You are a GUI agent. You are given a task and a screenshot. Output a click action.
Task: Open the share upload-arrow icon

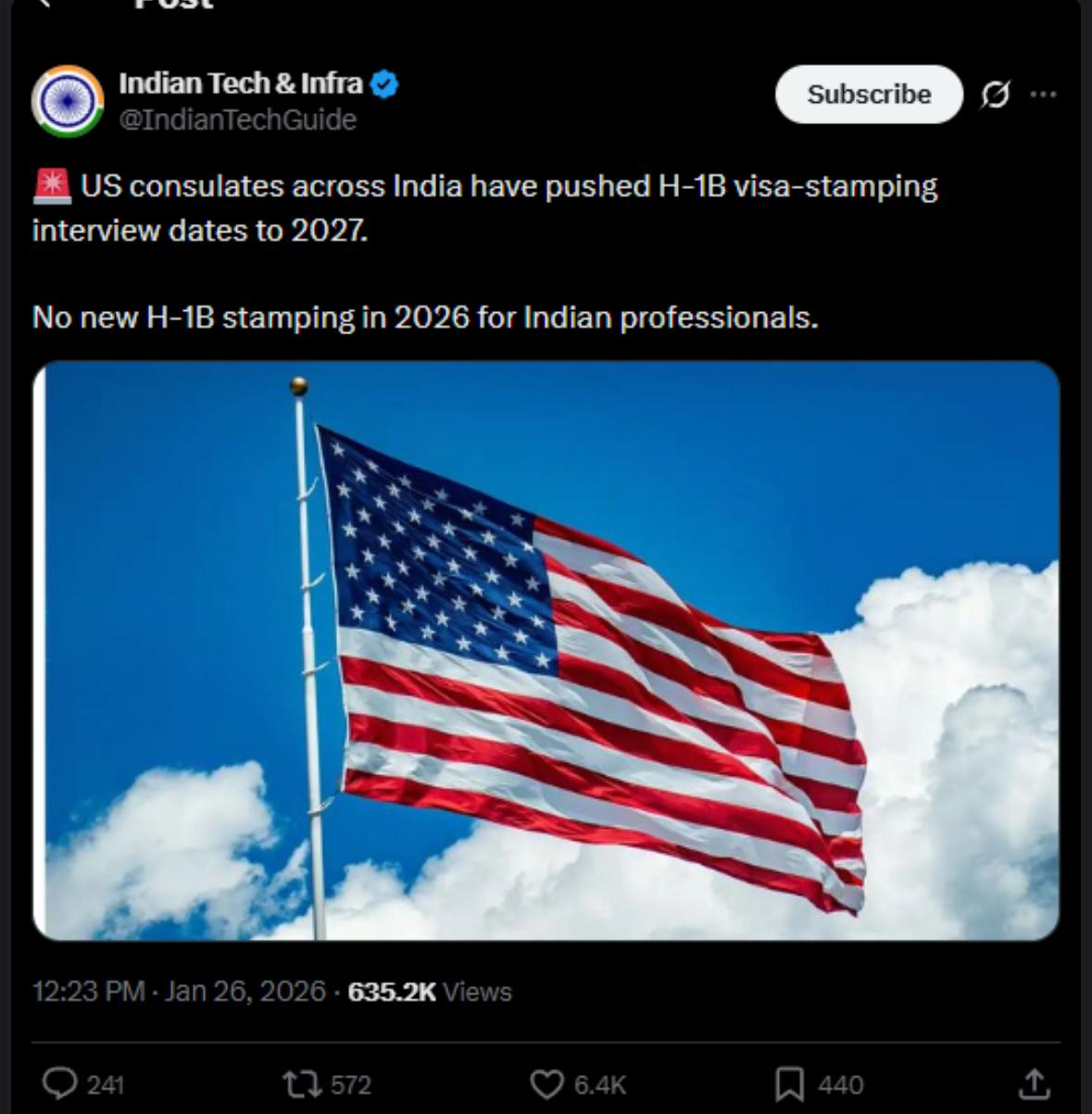(x=1034, y=1083)
